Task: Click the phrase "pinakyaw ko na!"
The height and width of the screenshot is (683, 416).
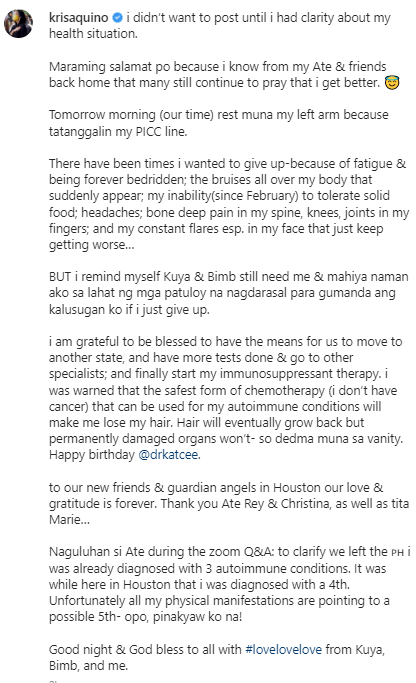Action: pos(197,617)
